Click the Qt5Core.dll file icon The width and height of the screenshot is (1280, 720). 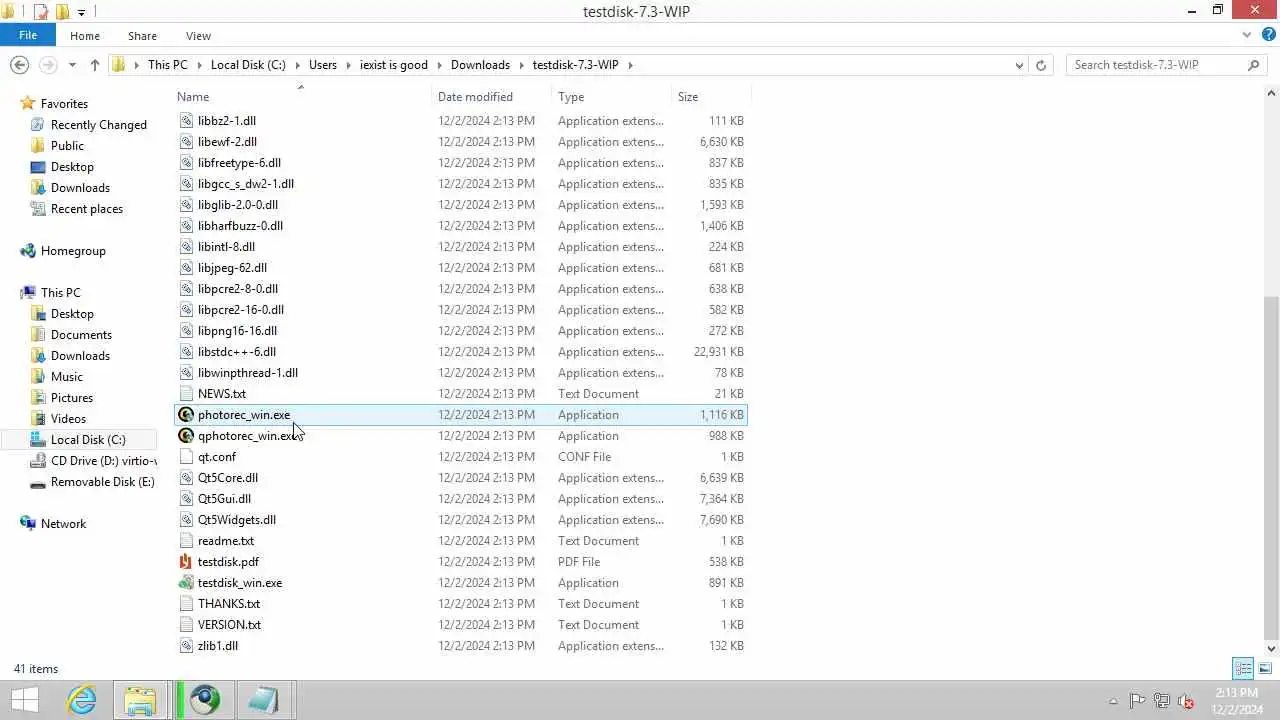coord(186,478)
